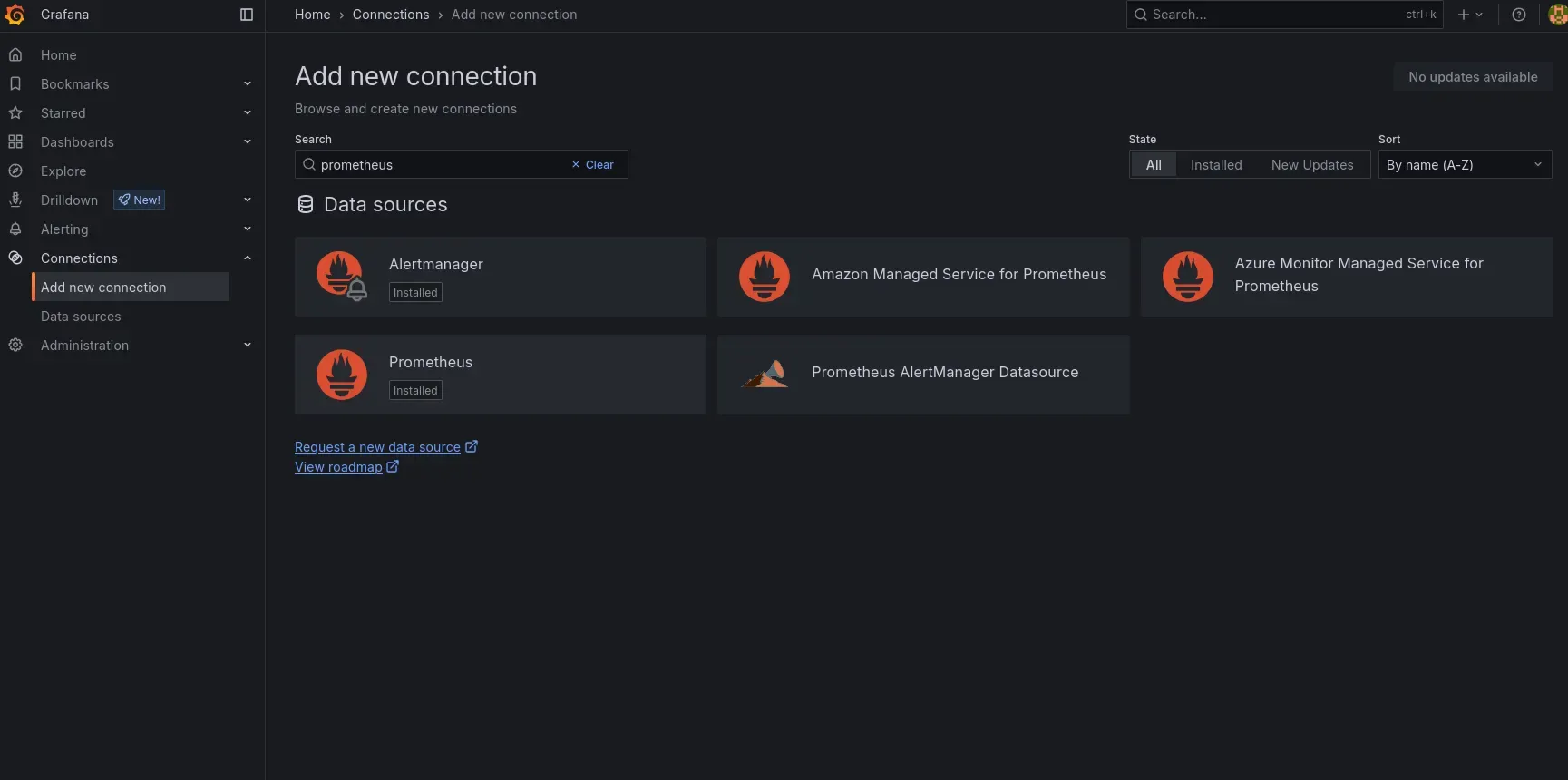Open Alerting in the sidebar

(64, 229)
